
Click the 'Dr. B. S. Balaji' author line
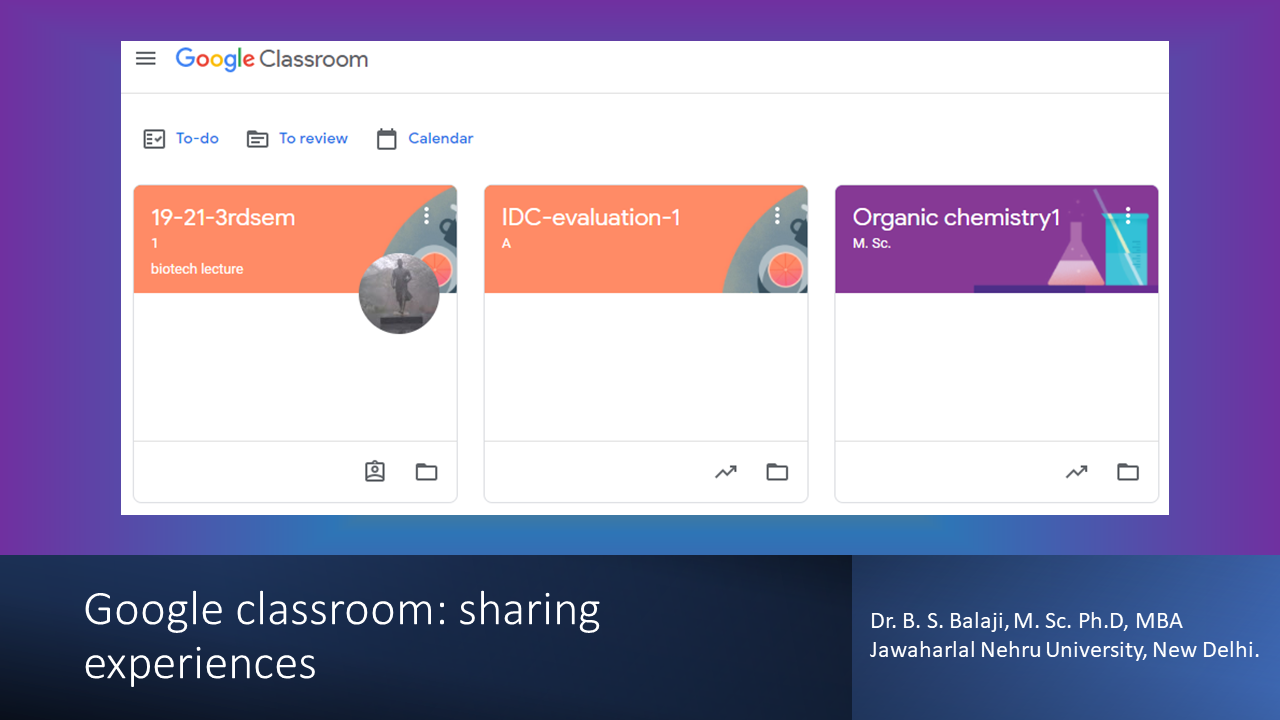coord(1026,621)
